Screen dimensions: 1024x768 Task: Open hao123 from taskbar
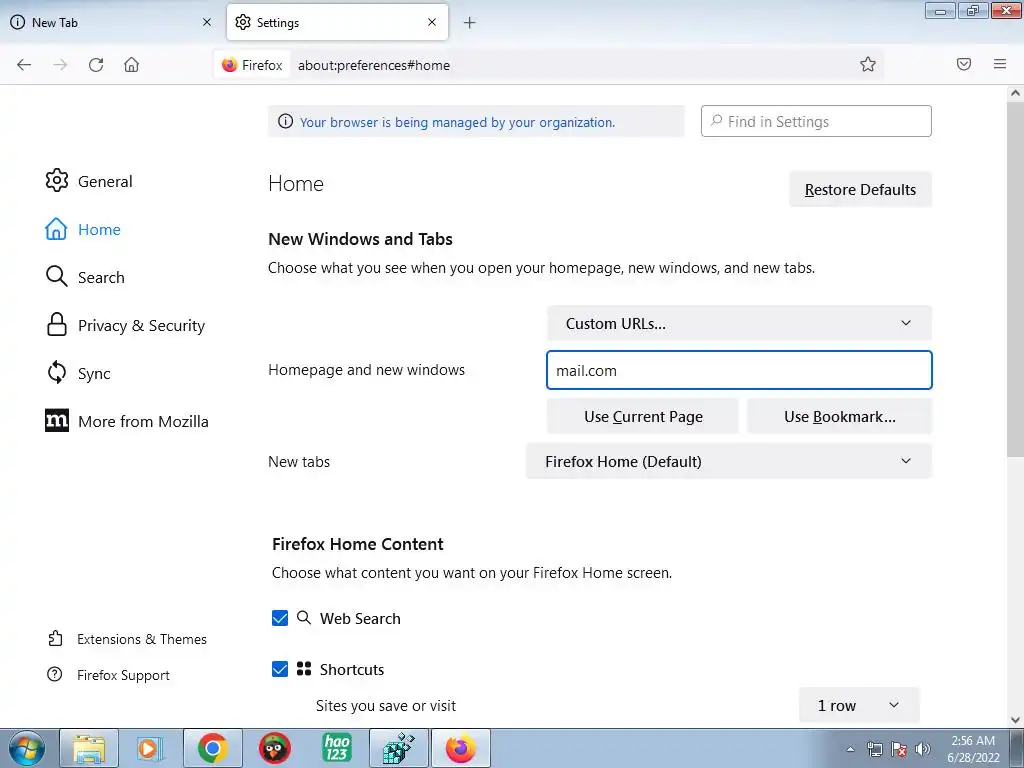click(x=336, y=748)
